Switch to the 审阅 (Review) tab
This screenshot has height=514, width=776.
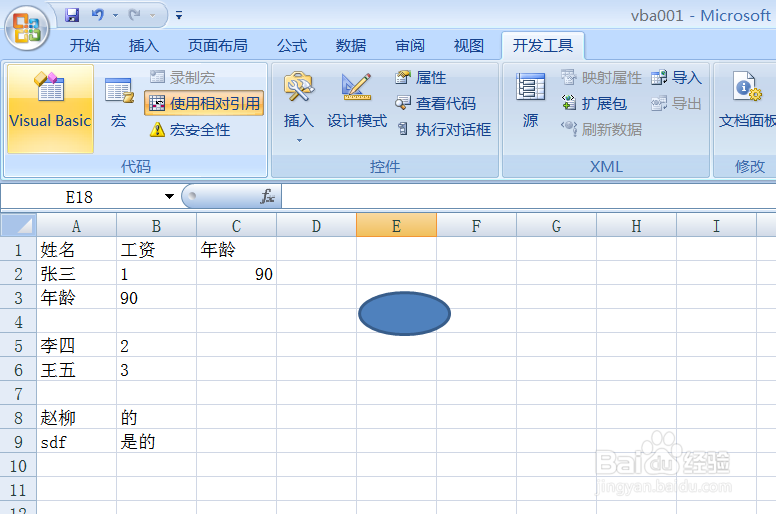[x=410, y=46]
